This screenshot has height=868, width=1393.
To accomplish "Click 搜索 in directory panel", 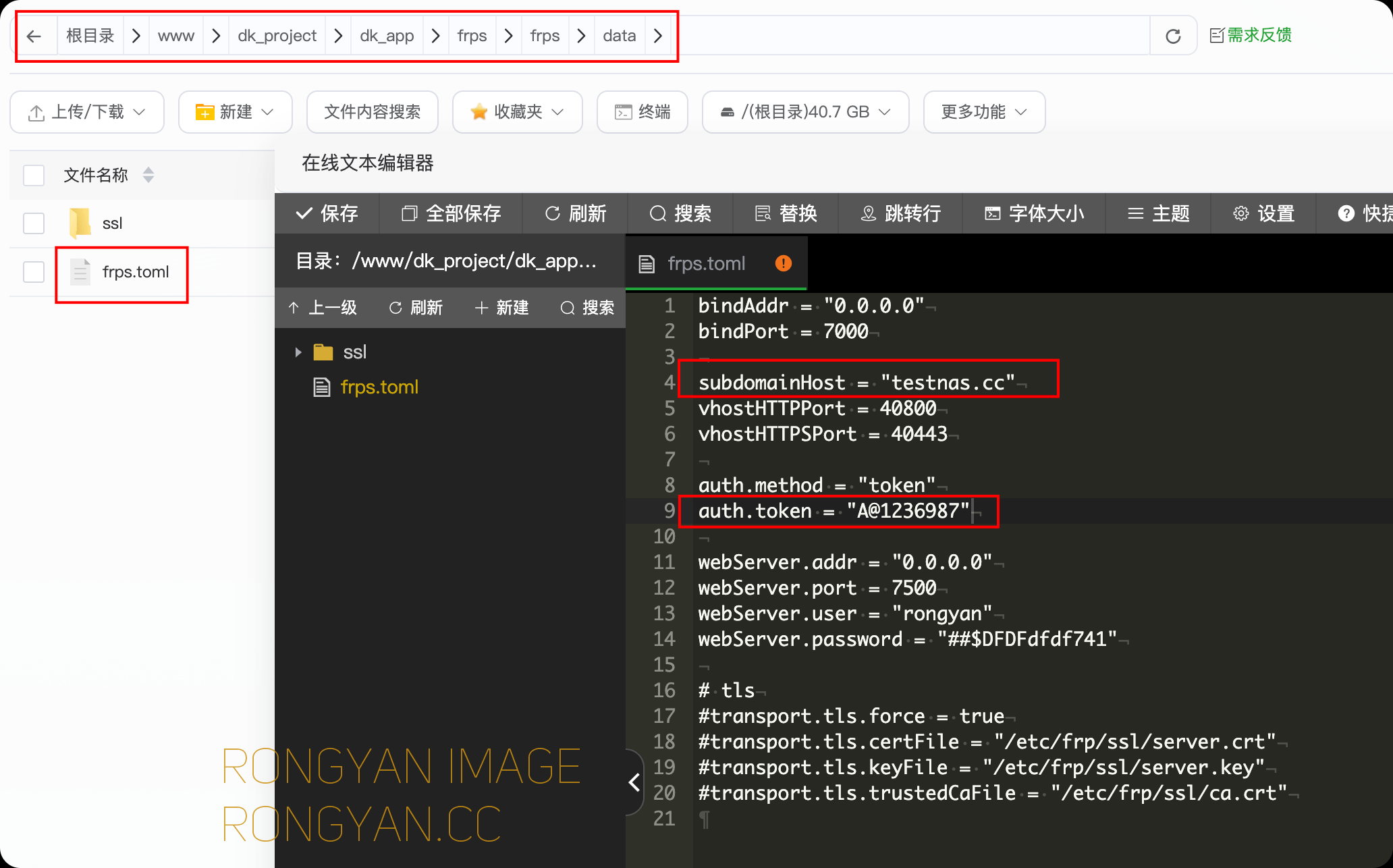I will click(588, 308).
